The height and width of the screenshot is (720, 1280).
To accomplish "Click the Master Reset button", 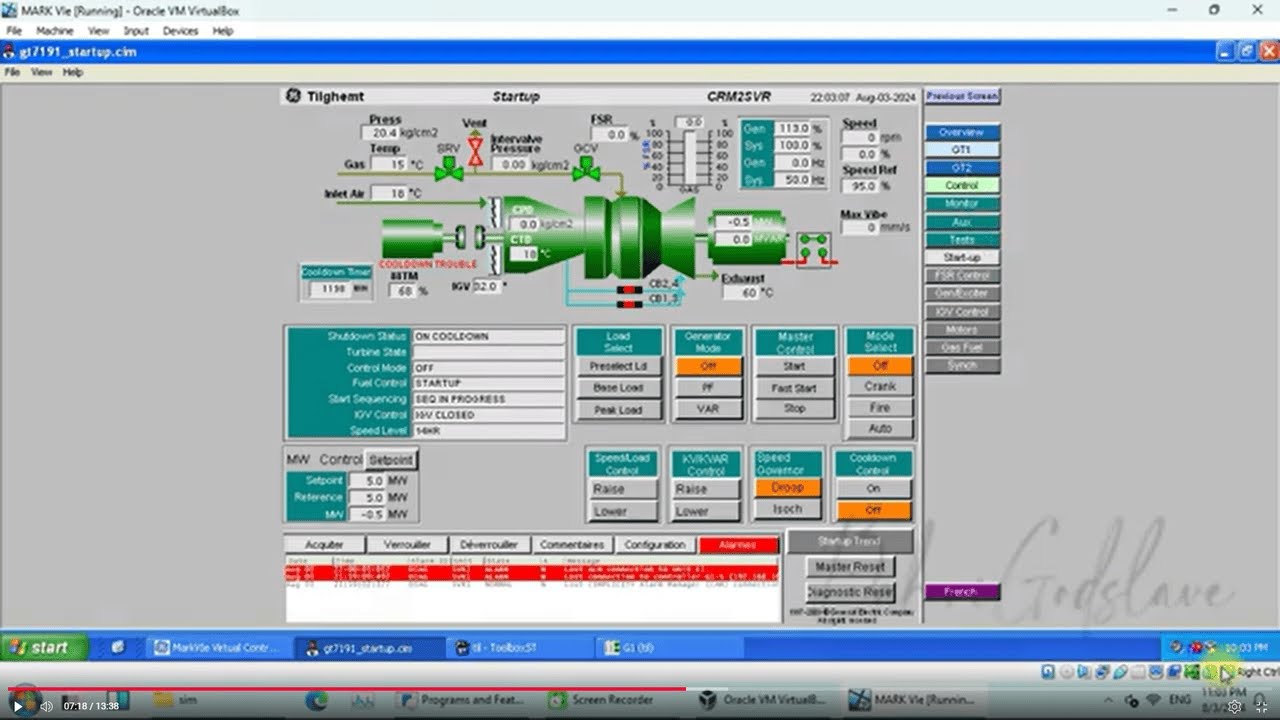I will [849, 567].
